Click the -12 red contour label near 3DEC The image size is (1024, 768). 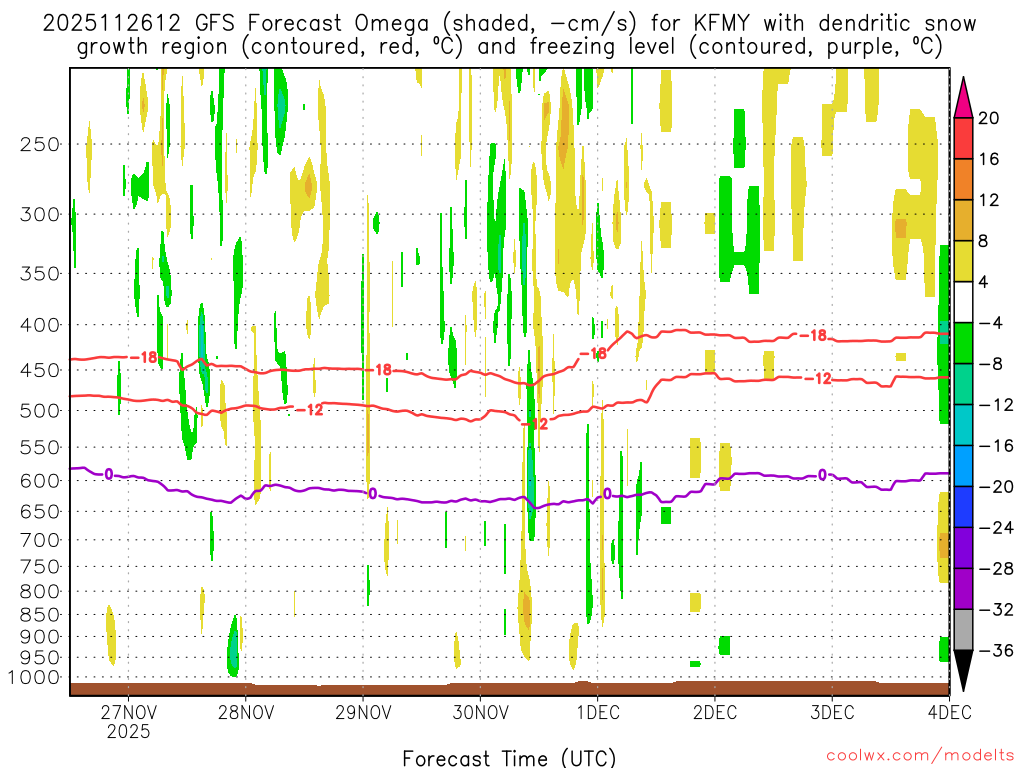click(x=818, y=379)
